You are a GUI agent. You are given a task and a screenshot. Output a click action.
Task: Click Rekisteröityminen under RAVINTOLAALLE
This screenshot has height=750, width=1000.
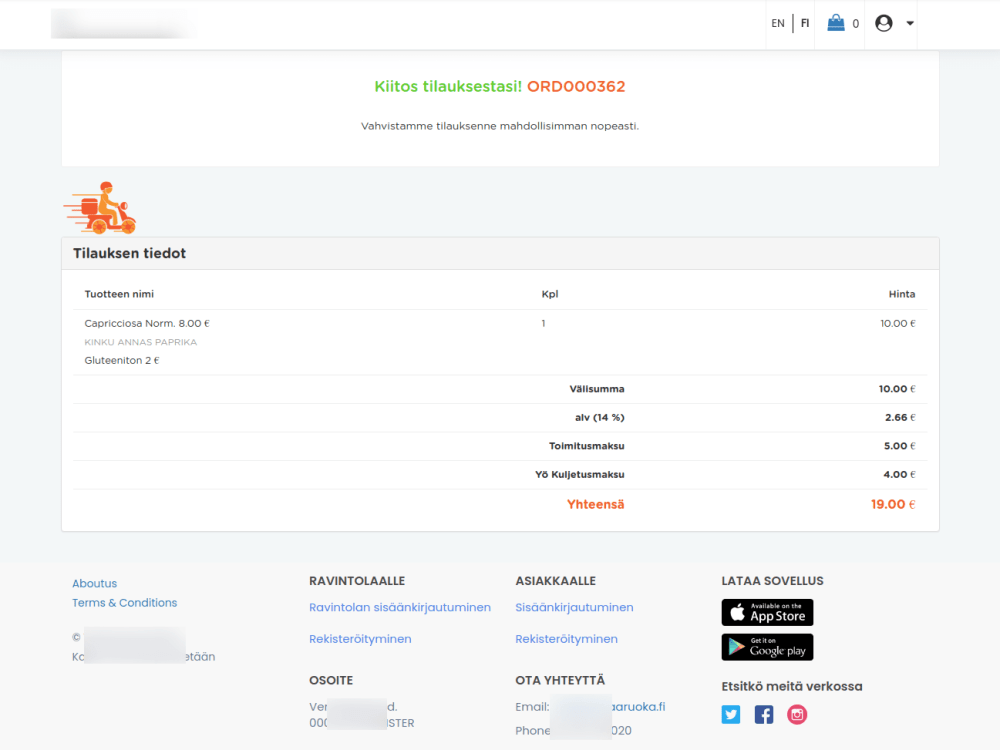(360, 639)
